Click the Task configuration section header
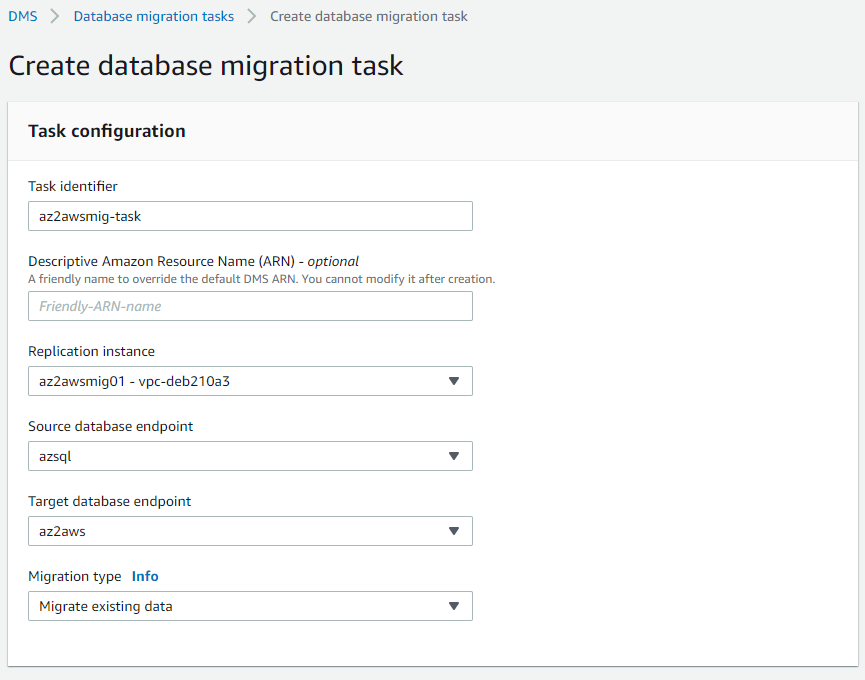Screen dimensions: 865x680 click(107, 131)
